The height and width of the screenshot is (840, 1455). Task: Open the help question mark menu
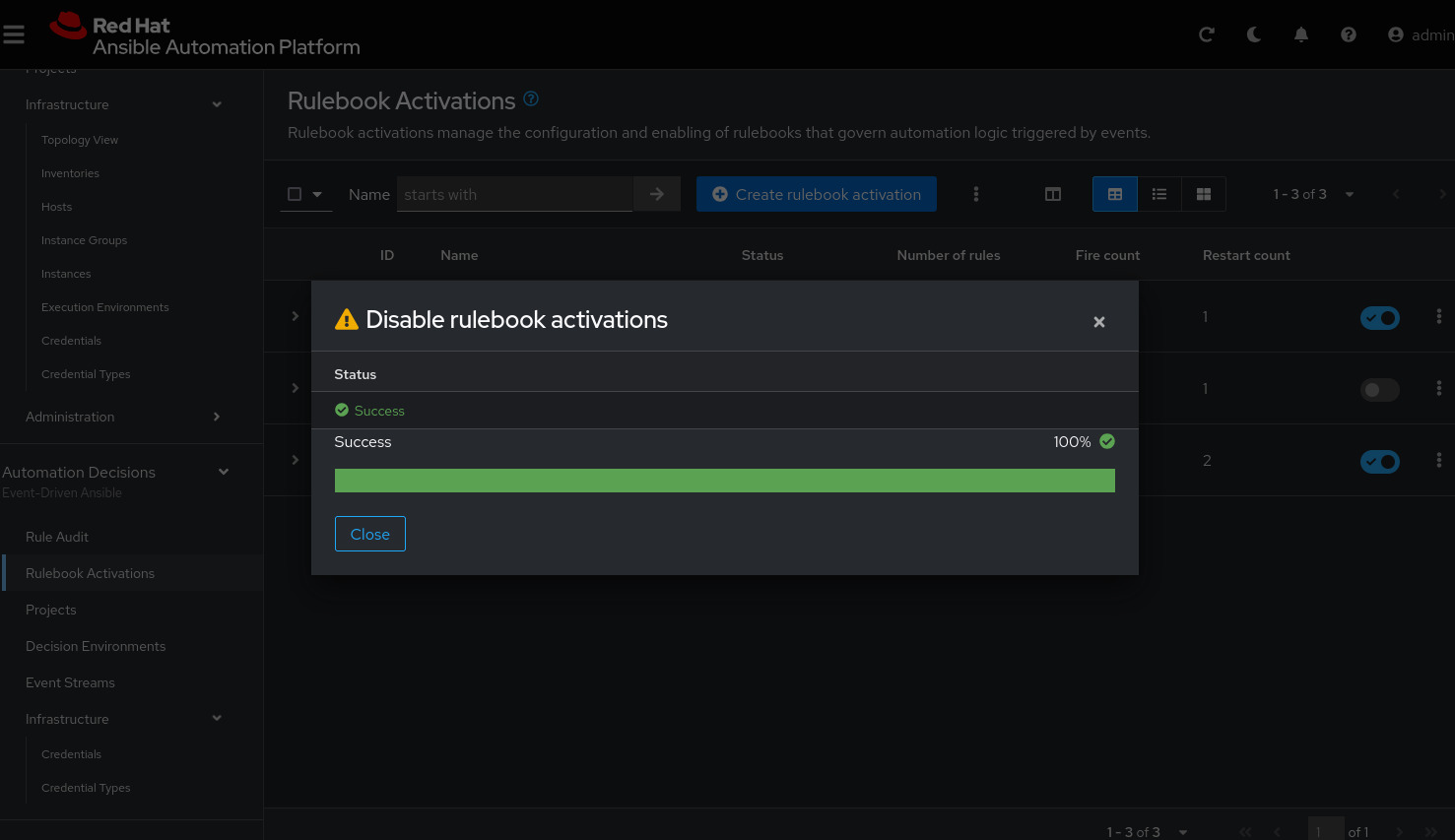pos(1349,34)
